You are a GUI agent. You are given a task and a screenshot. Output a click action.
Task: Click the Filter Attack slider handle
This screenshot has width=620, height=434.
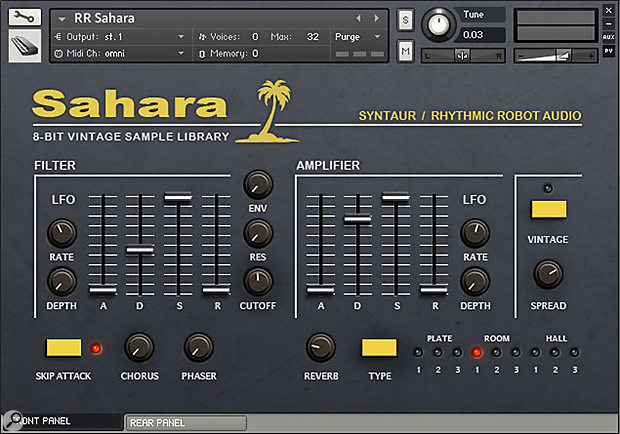[103, 291]
